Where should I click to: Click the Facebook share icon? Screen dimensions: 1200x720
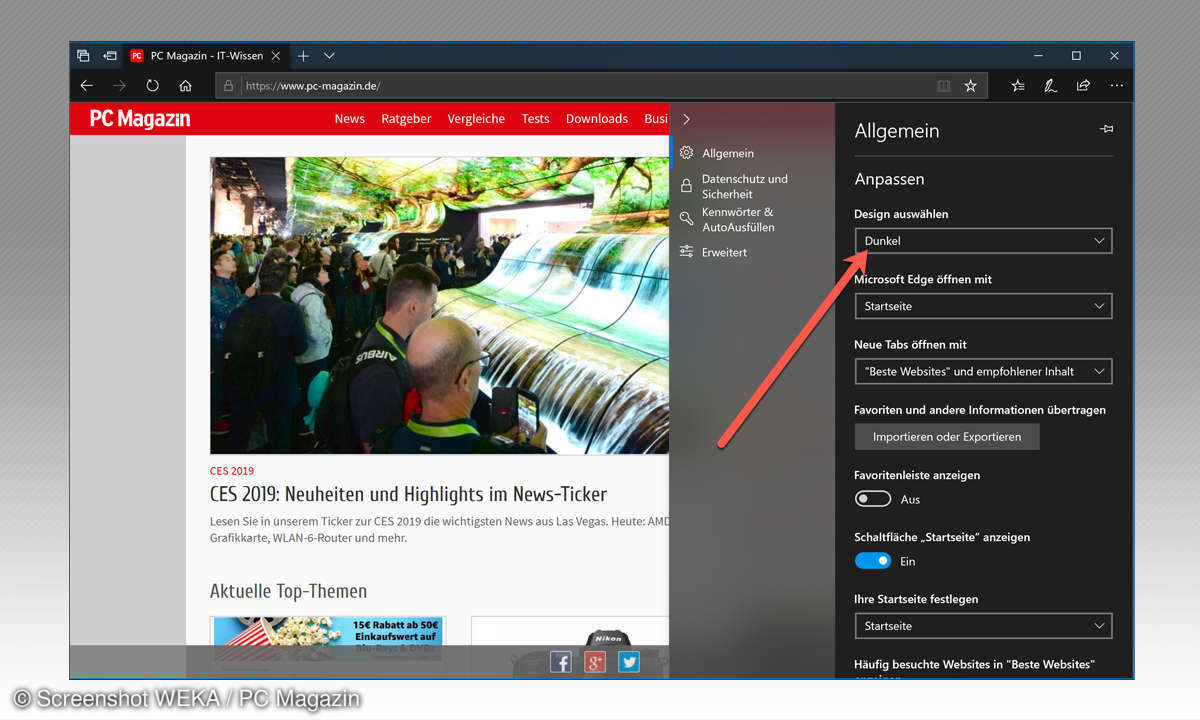561,662
